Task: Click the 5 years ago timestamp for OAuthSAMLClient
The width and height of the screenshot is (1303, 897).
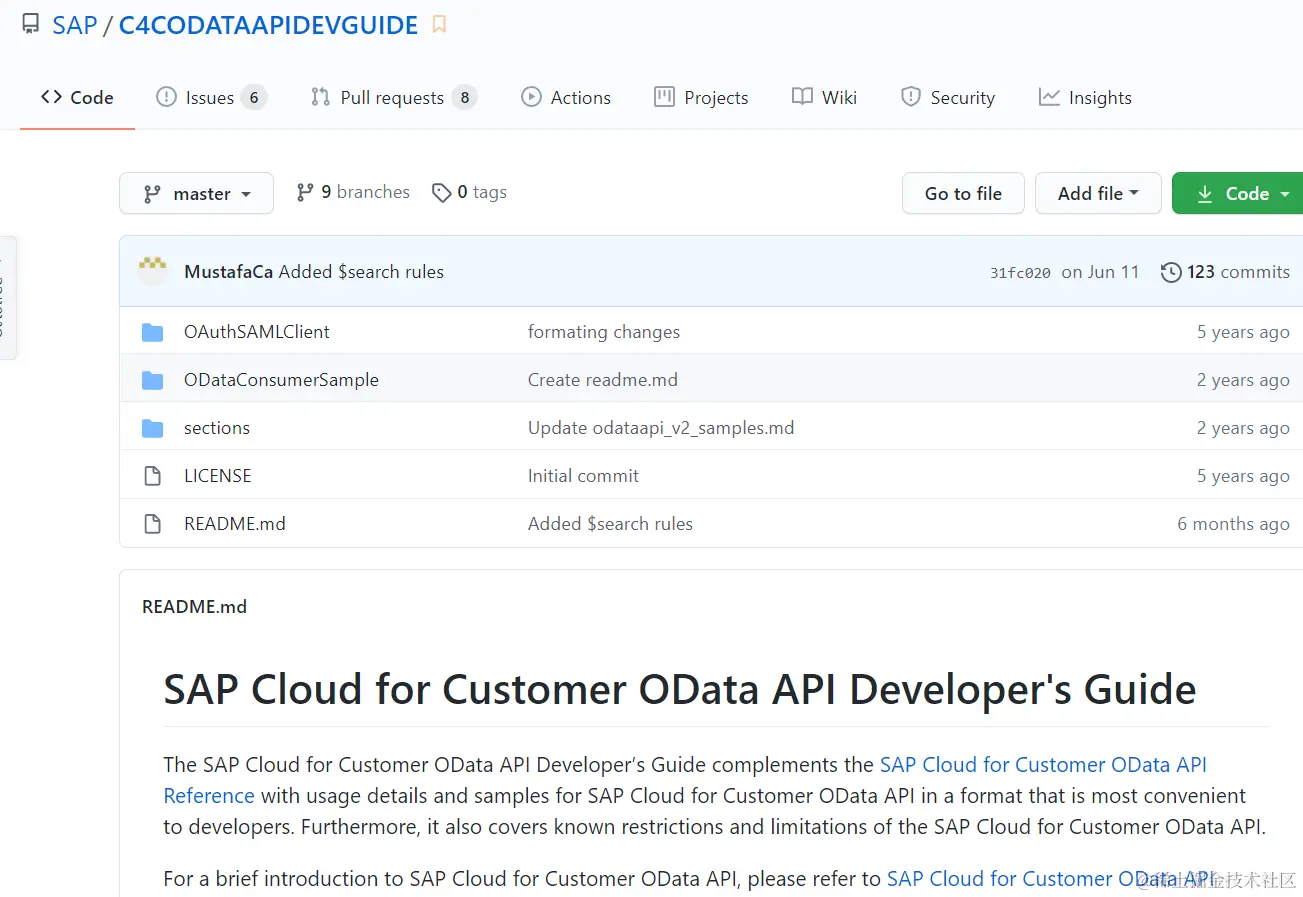Action: point(1243,331)
